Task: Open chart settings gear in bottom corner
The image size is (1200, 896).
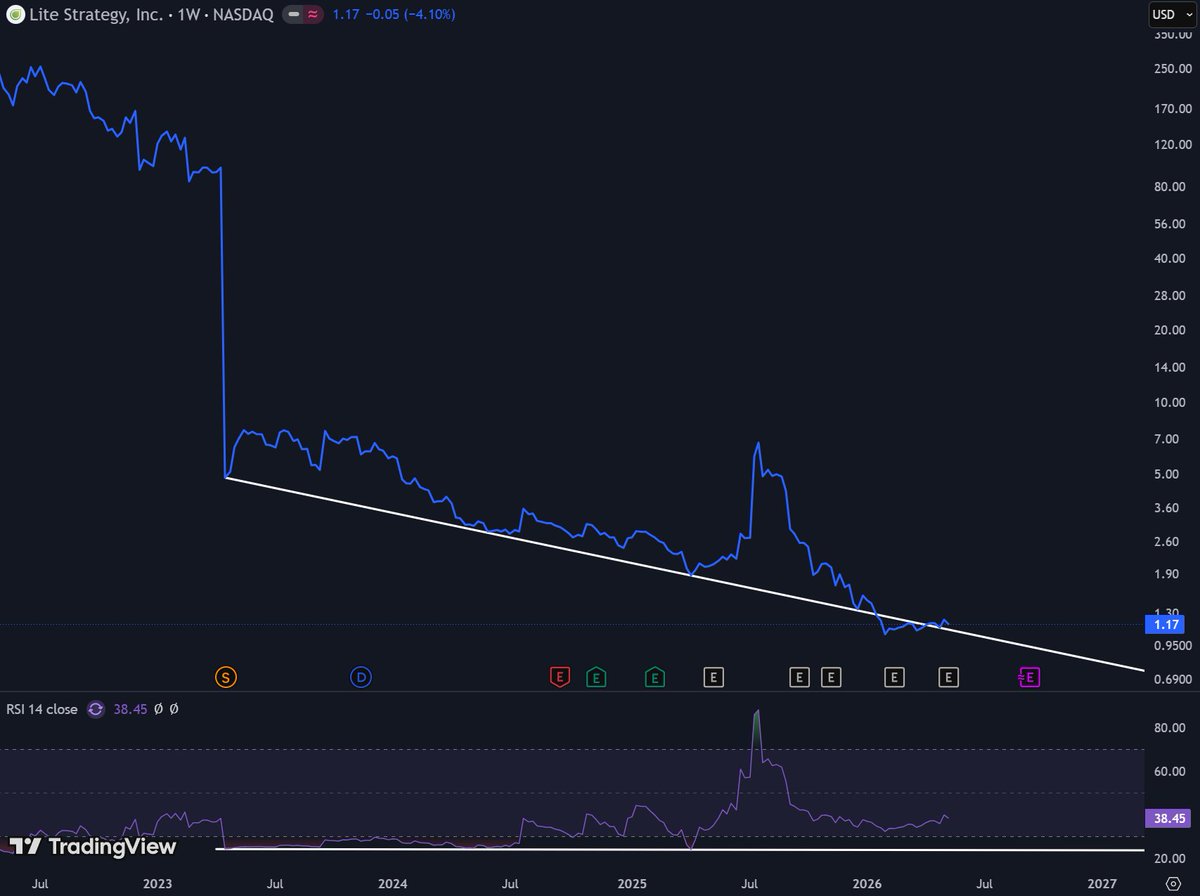Action: tap(1173, 883)
